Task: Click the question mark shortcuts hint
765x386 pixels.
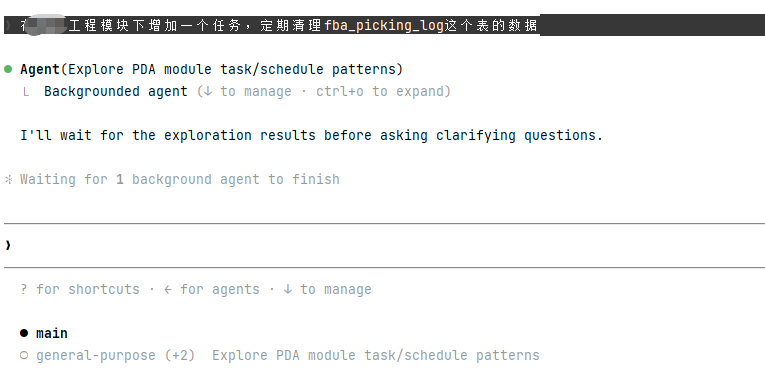Action: click(x=24, y=289)
